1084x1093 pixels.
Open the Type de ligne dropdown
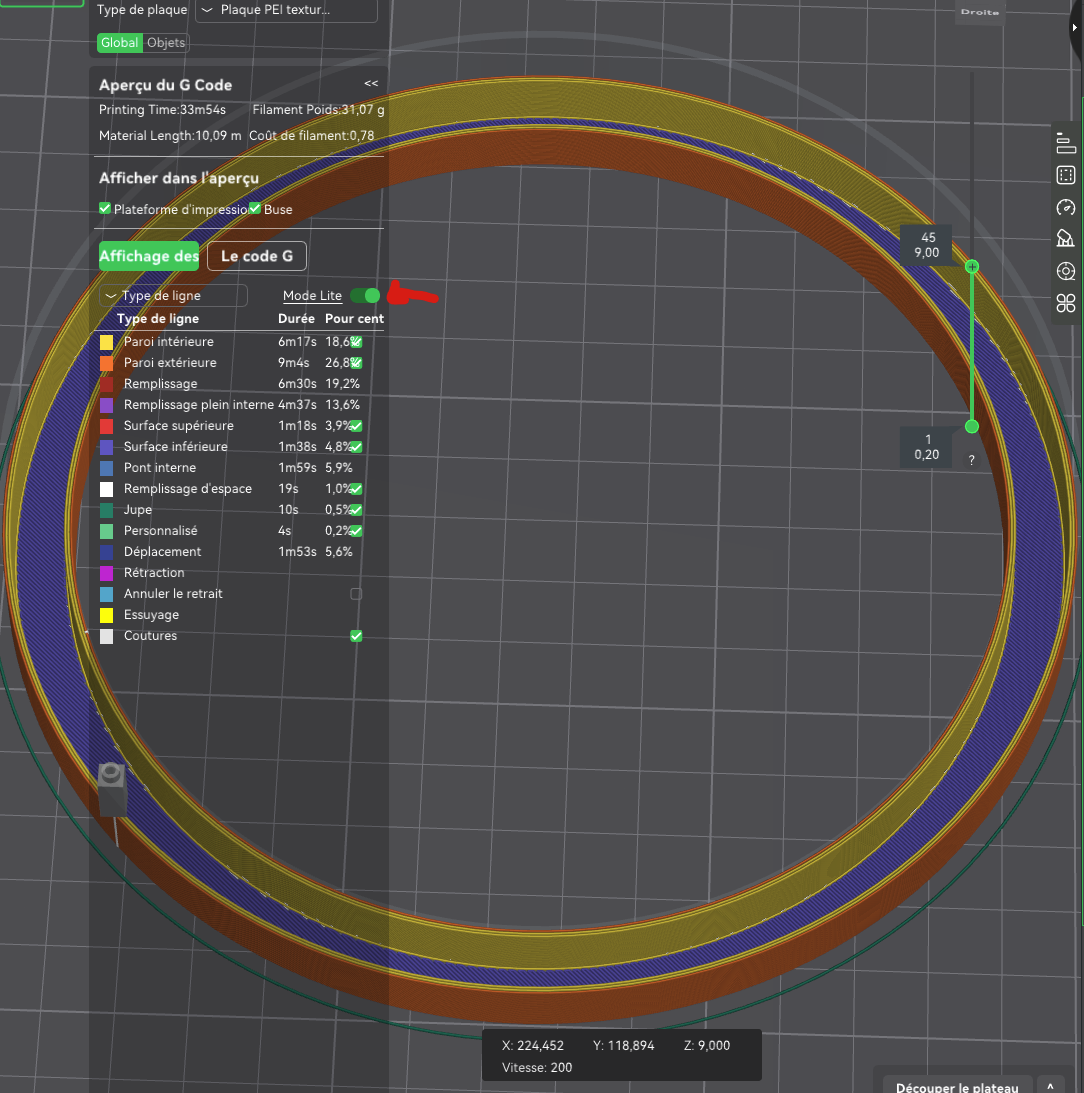(174, 296)
